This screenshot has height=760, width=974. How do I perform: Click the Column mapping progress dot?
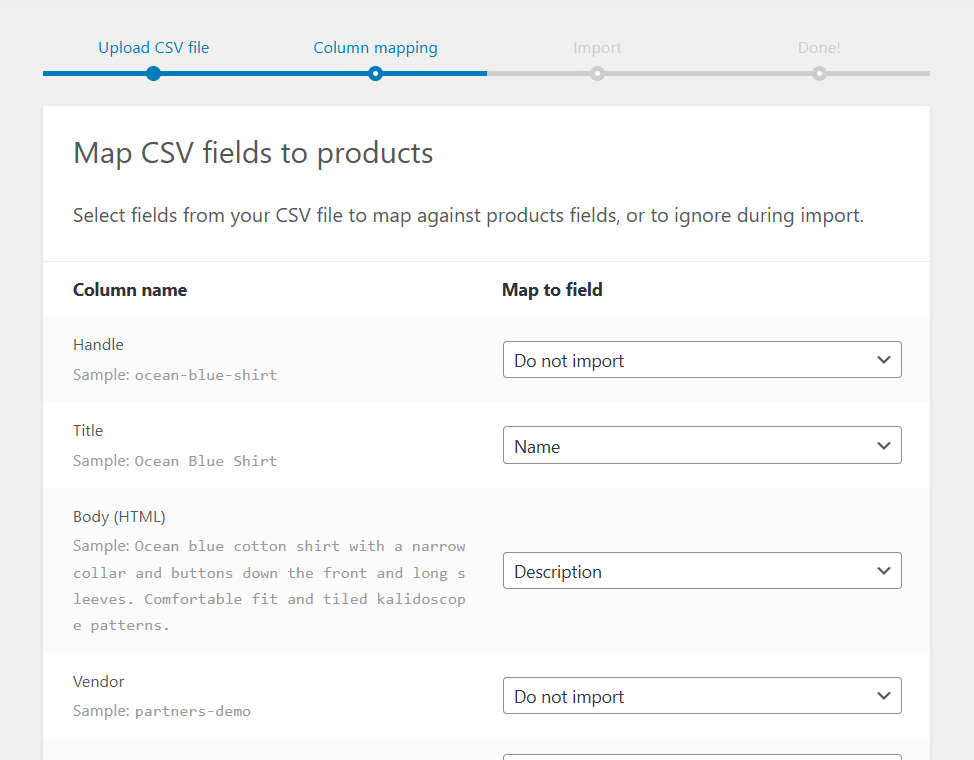(375, 73)
